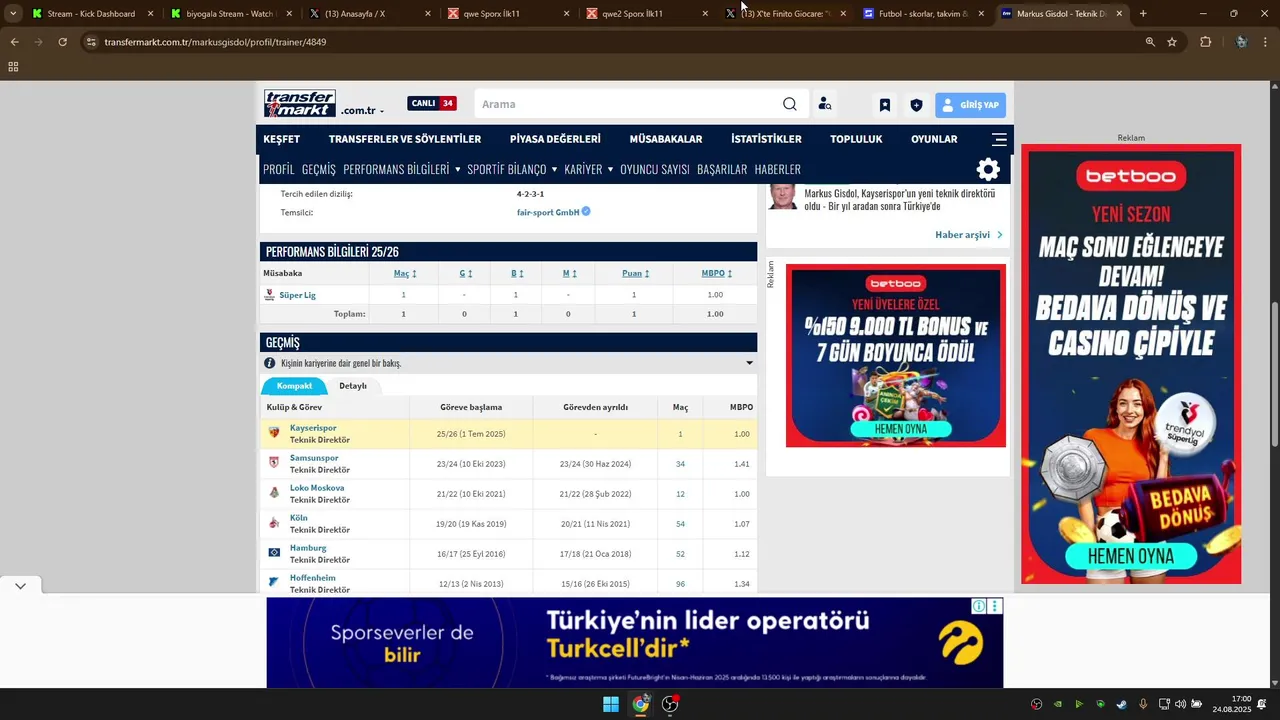Screen dimensions: 1280x720
Task: Click the shield plus icon
Action: tap(916, 105)
